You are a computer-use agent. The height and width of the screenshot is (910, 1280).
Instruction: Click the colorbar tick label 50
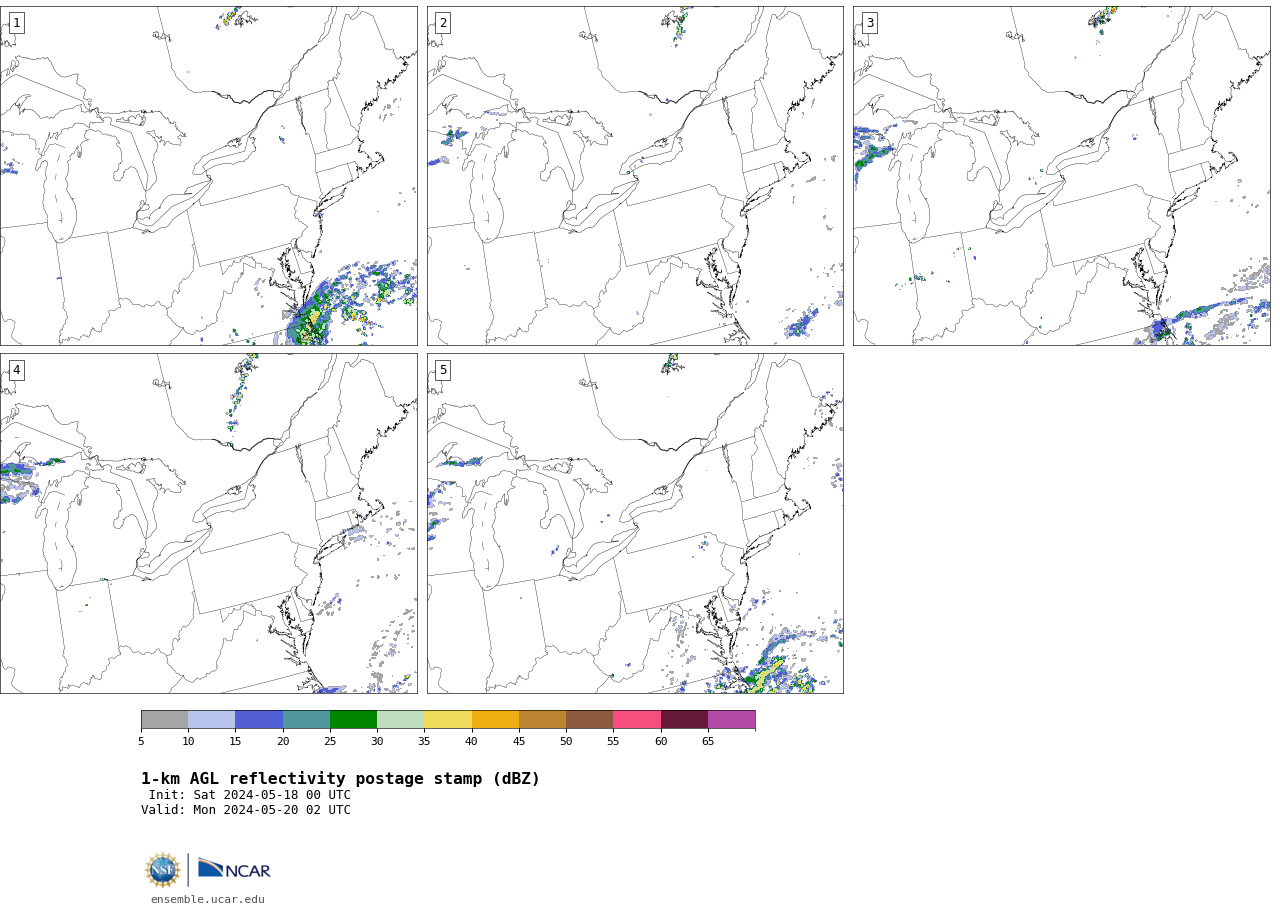tap(566, 741)
